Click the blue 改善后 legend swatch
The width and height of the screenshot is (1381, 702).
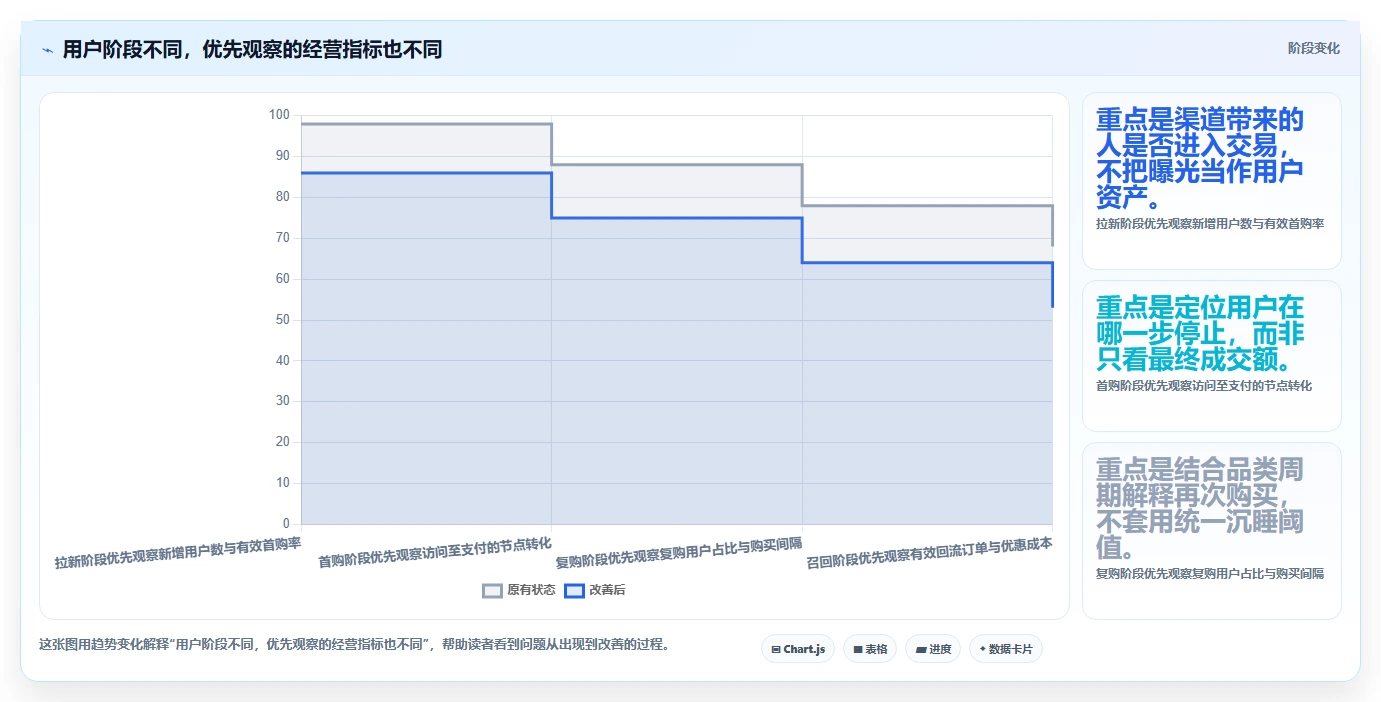(574, 590)
